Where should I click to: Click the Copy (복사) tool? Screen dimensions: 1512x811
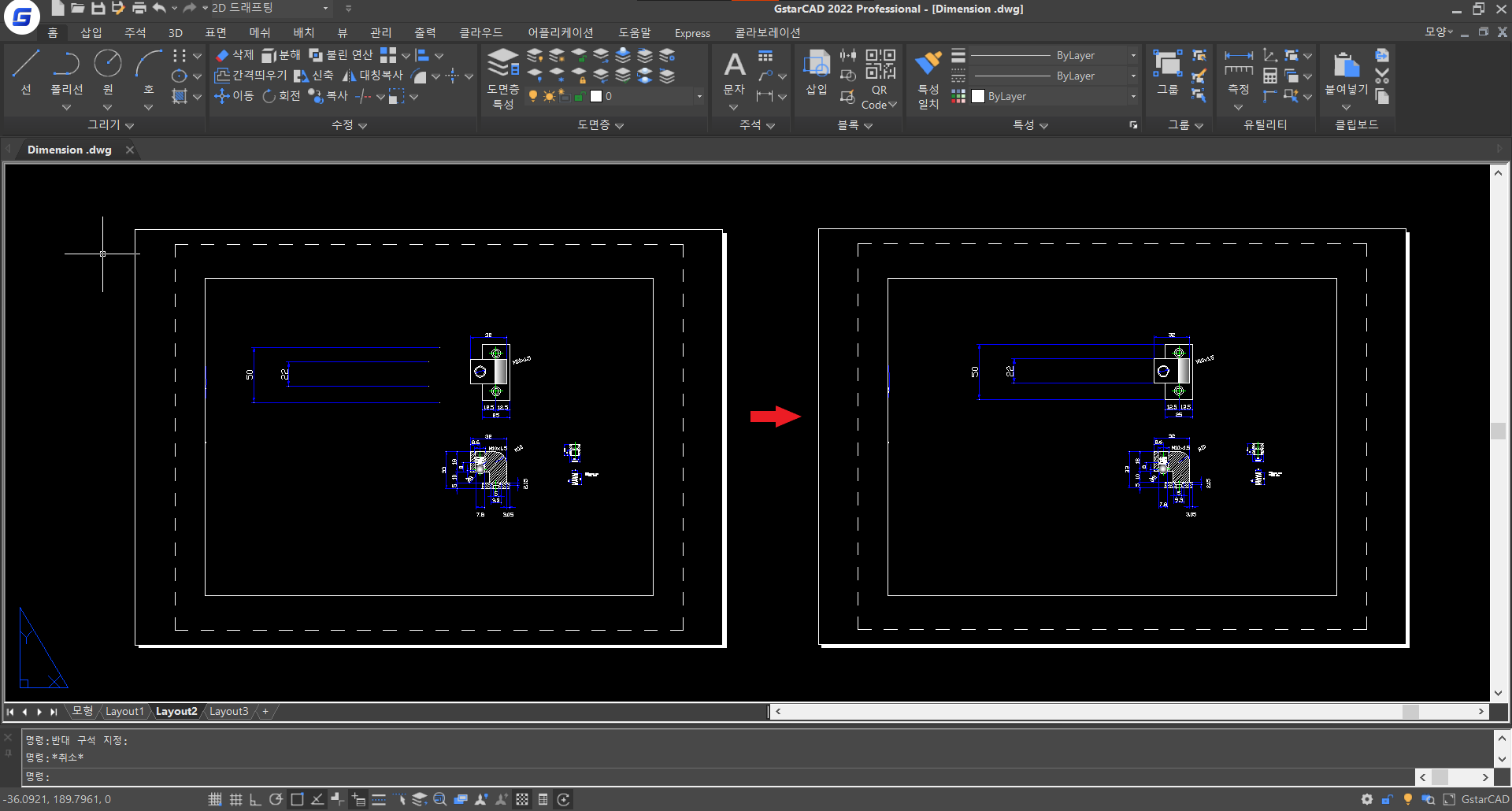tap(328, 95)
